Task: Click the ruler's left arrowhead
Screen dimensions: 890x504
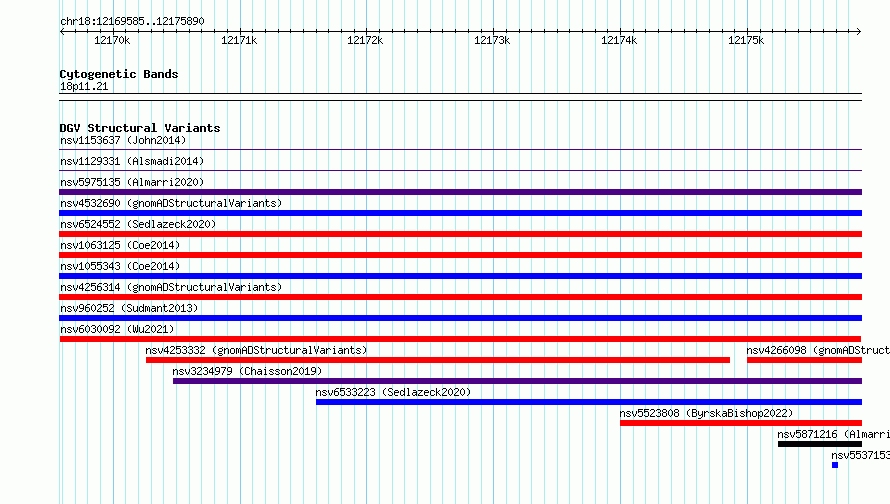Action: coord(62,31)
